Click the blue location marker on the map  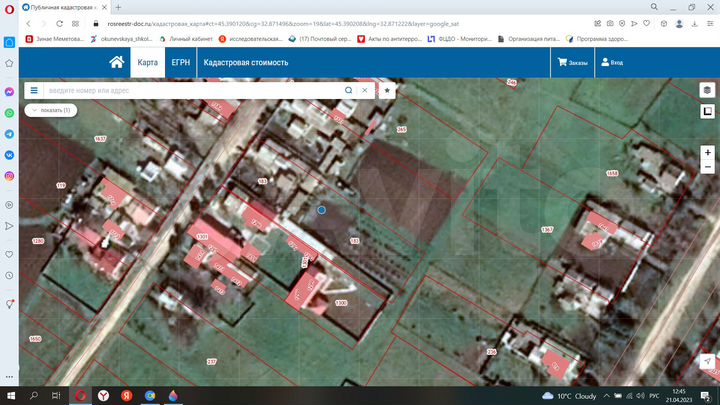(x=321, y=210)
